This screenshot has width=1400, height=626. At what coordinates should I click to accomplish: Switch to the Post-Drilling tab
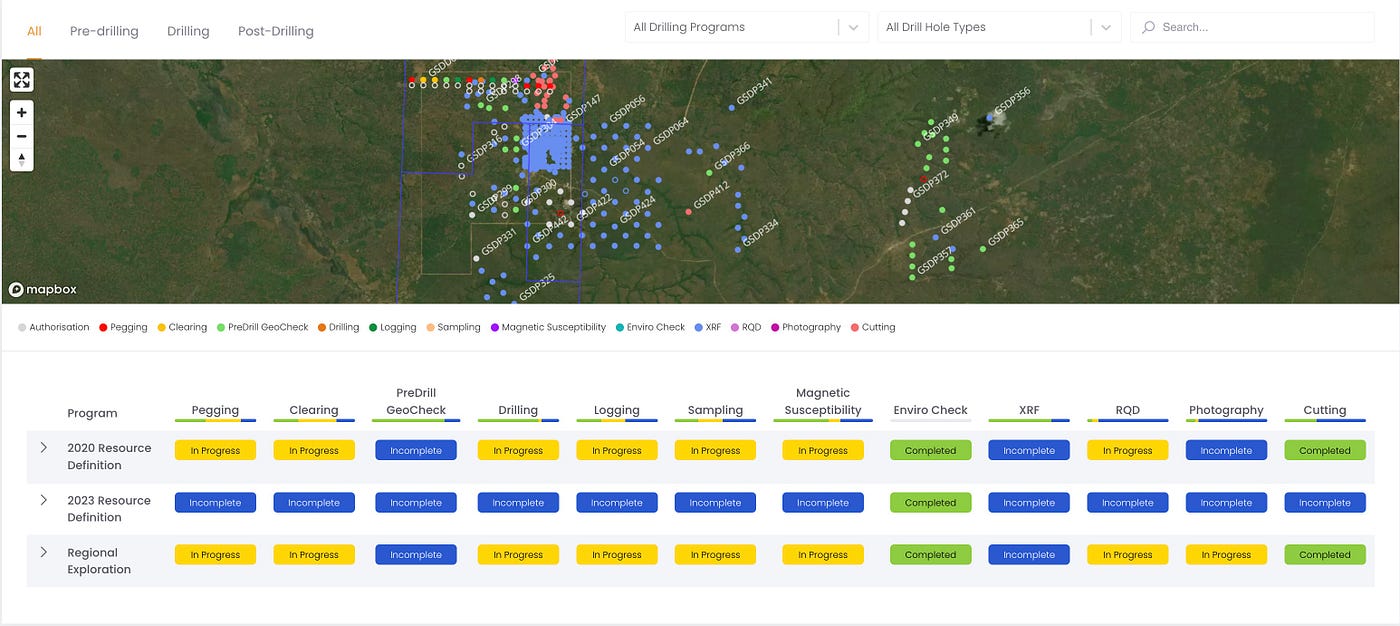coord(276,31)
